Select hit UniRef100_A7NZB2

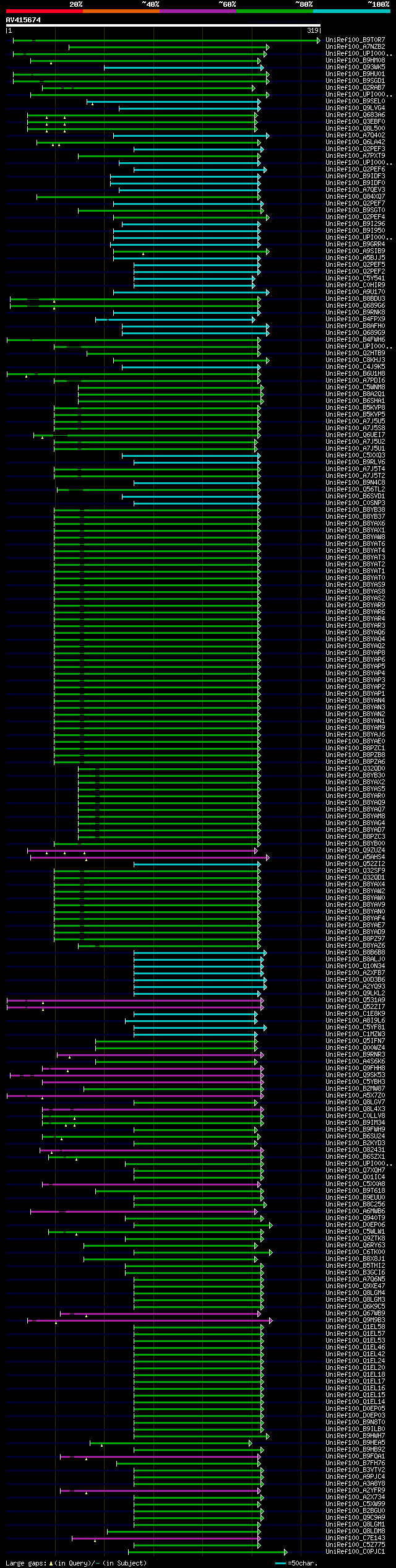click(355, 47)
